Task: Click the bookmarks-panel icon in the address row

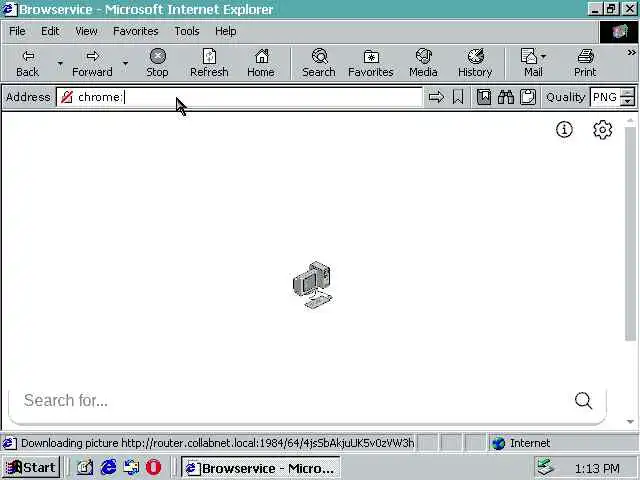Action: (484, 97)
